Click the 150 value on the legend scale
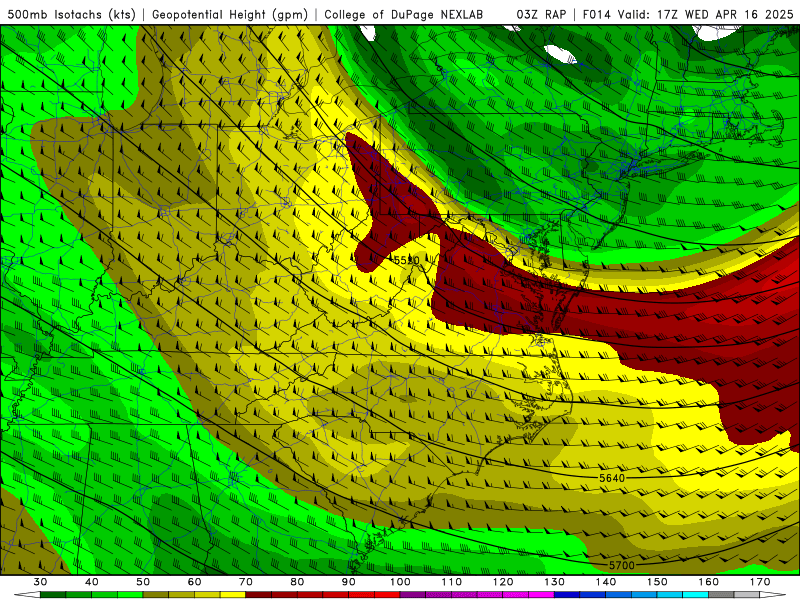Viewport: 800px width, 600px height. pos(657,582)
